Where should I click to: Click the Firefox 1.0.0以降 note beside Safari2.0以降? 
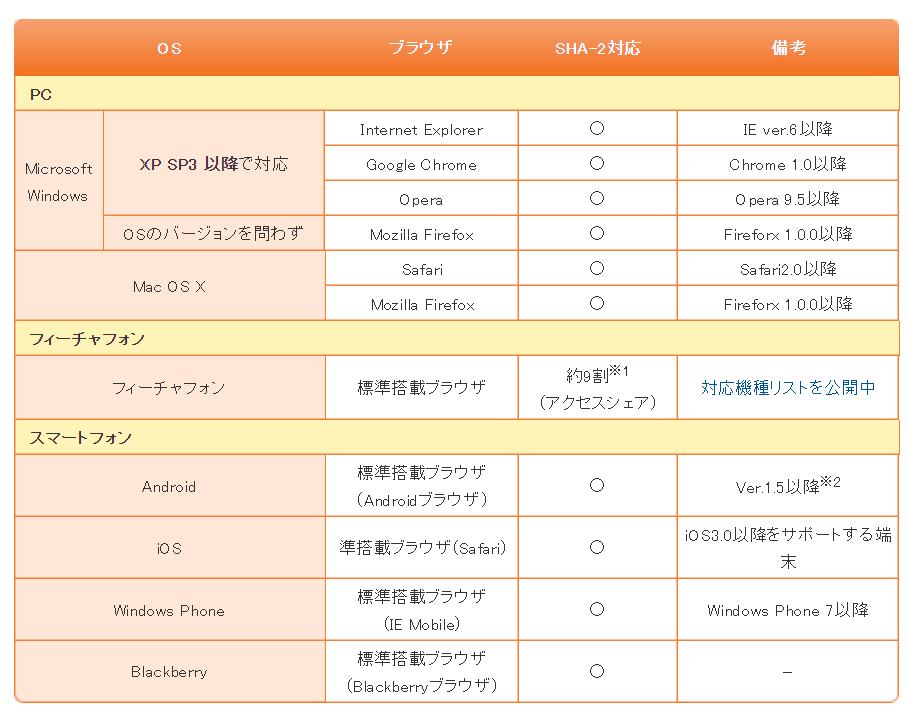point(788,304)
